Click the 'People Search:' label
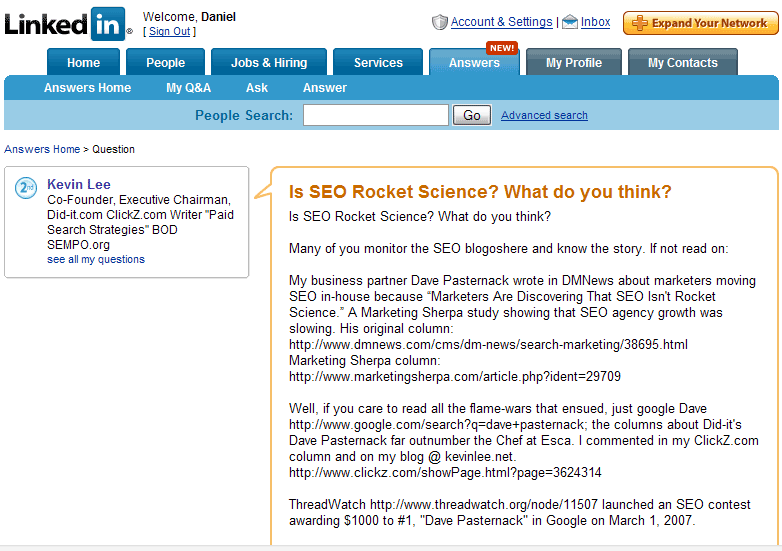 pyautogui.click(x=244, y=115)
